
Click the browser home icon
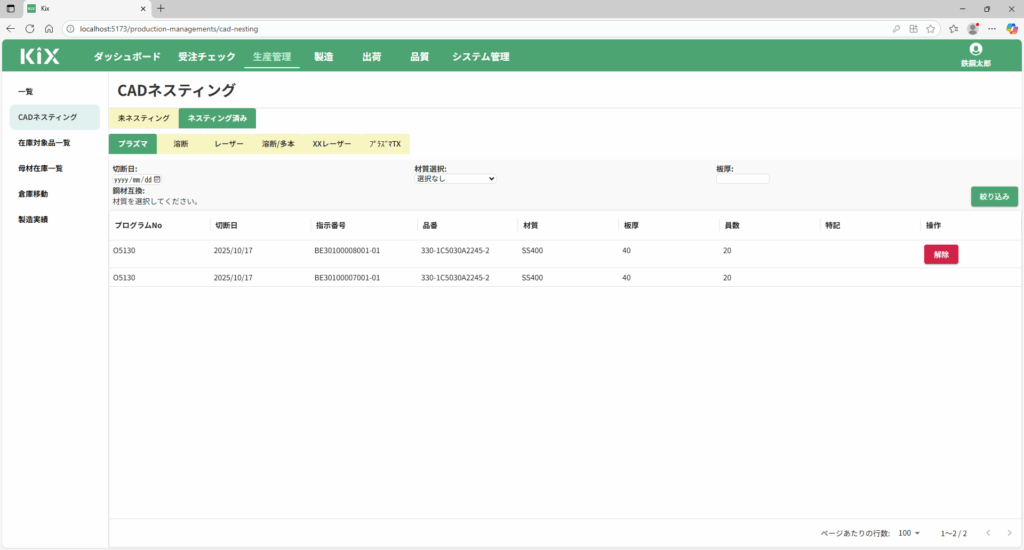pos(48,28)
